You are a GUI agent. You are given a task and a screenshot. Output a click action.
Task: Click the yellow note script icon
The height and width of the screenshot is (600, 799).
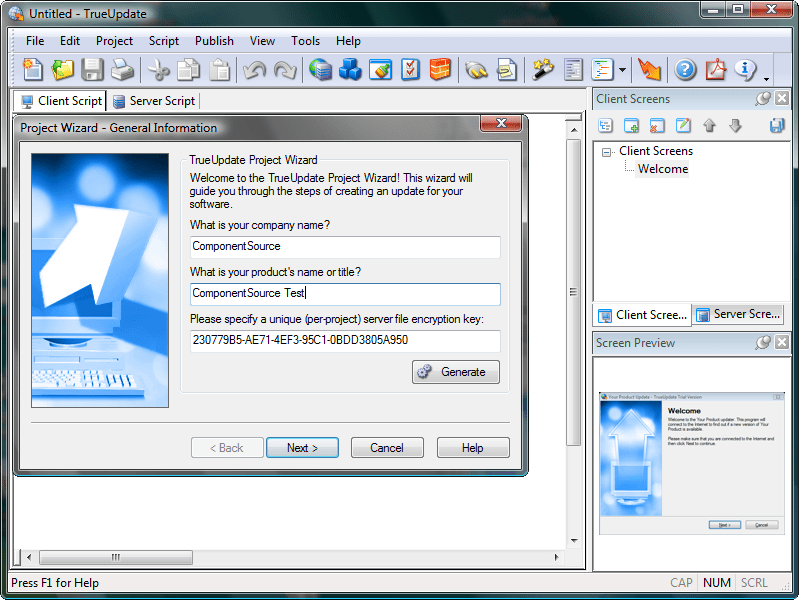click(506, 69)
